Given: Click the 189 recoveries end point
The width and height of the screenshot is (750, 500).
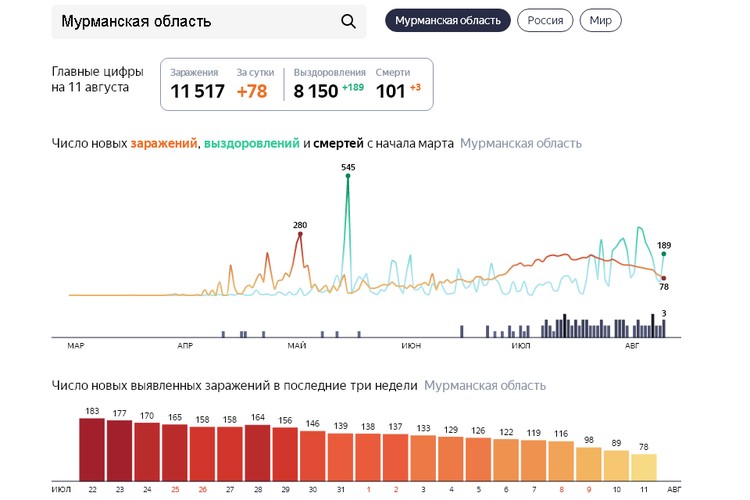Looking at the screenshot, I should point(663,254).
